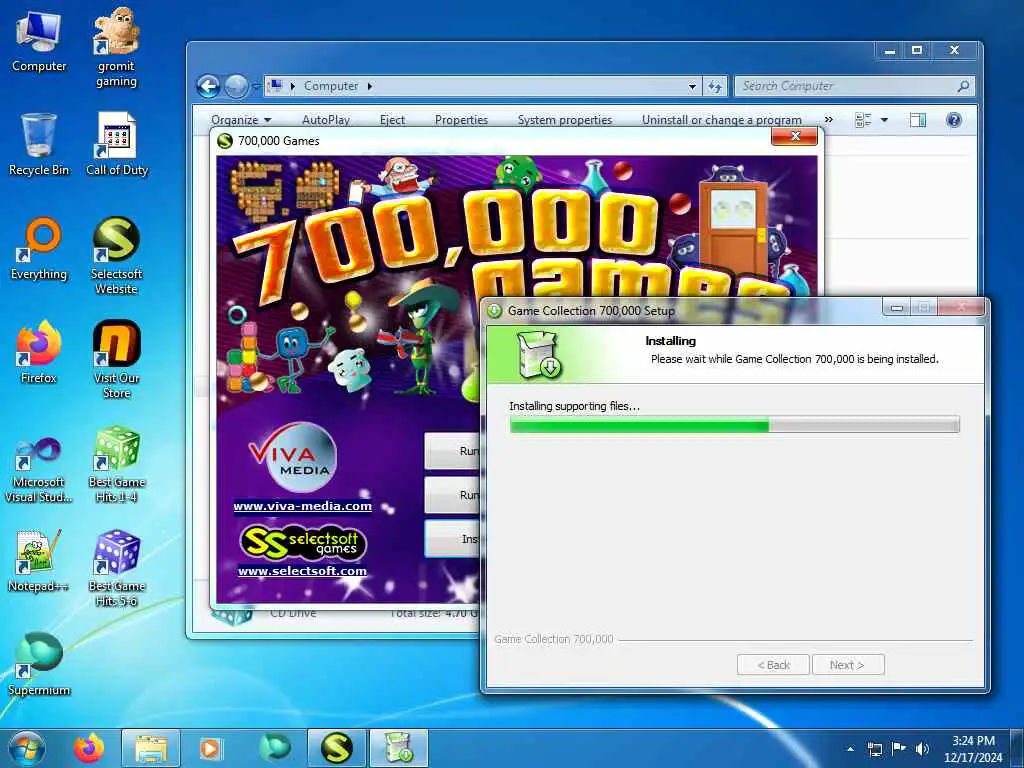The width and height of the screenshot is (1024, 768).
Task: Click the second Run button in launcher
Action: [x=452, y=495]
